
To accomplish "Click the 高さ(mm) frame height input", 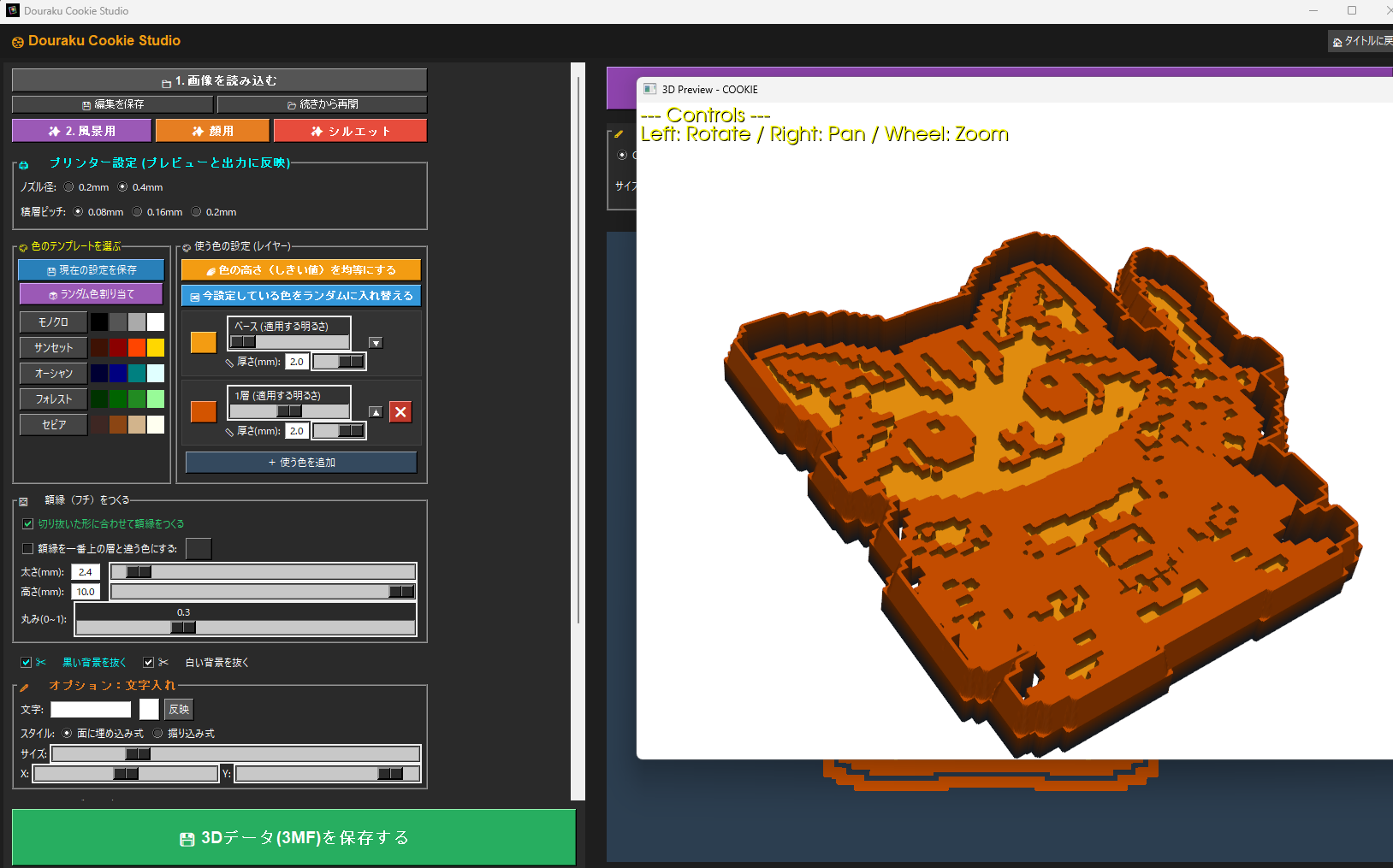I will point(86,592).
